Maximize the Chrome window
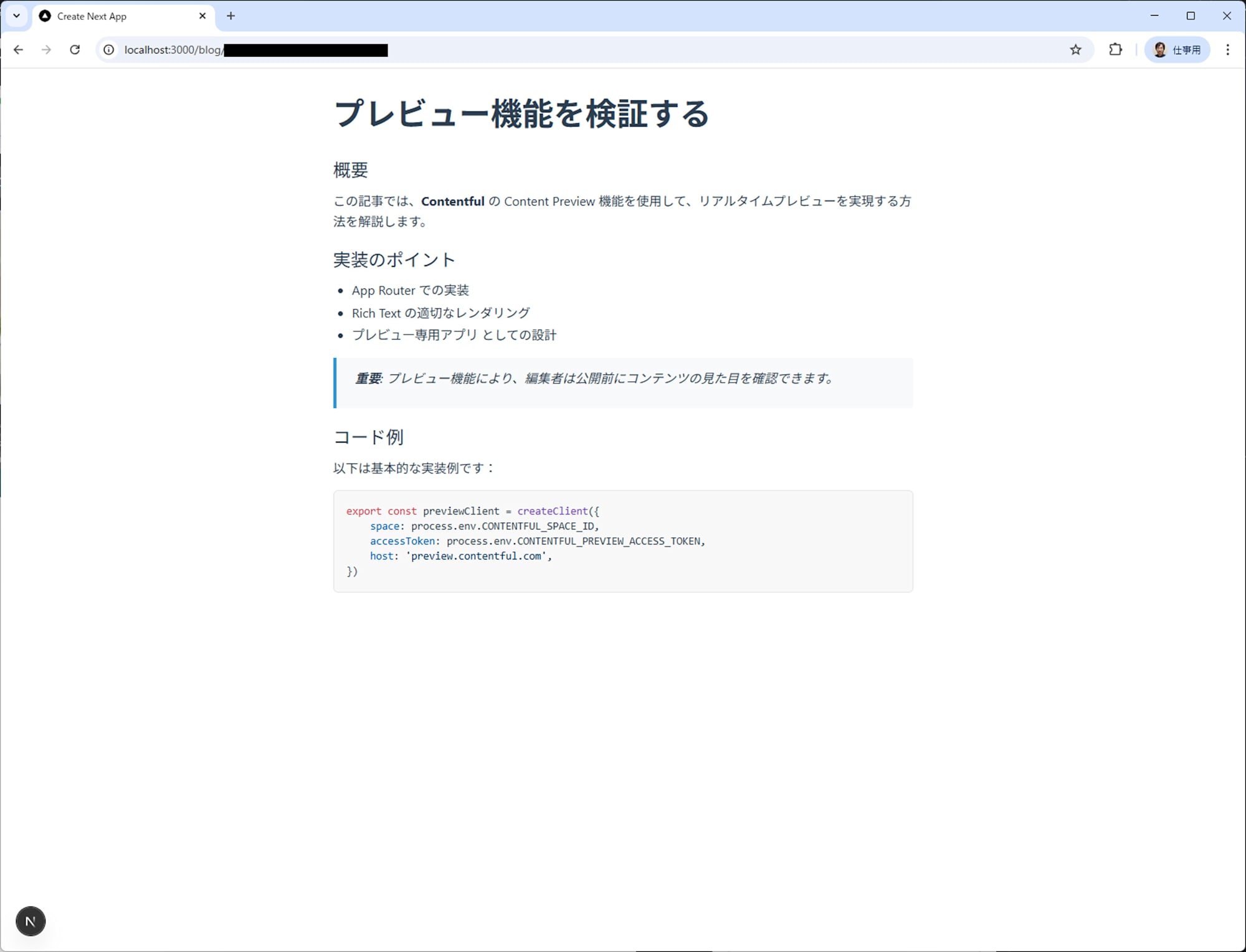This screenshot has height=952, width=1246. [x=1191, y=16]
